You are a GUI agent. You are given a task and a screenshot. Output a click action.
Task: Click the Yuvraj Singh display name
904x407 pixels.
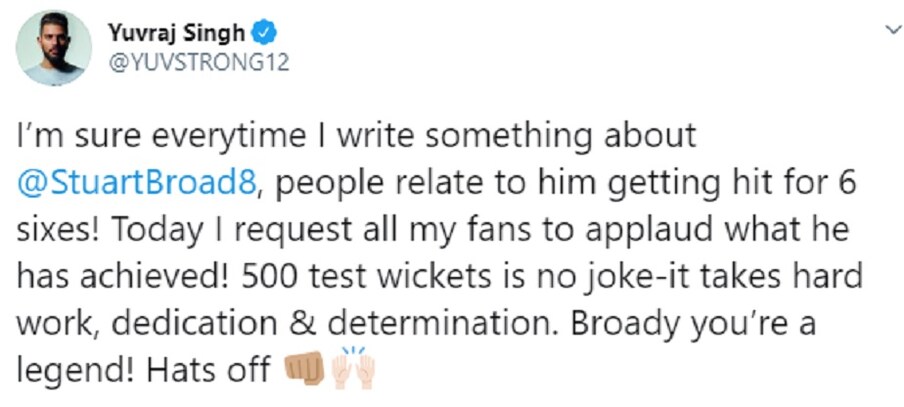pos(177,34)
